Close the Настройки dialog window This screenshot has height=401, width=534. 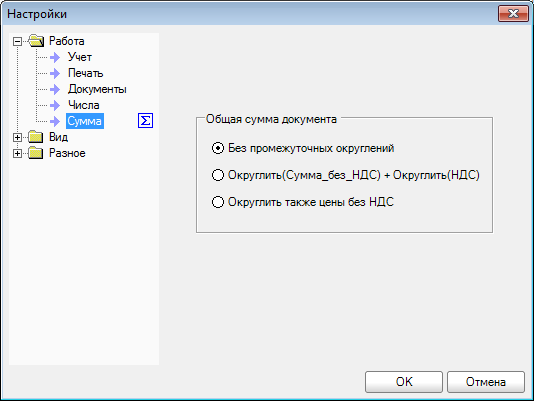tap(513, 14)
